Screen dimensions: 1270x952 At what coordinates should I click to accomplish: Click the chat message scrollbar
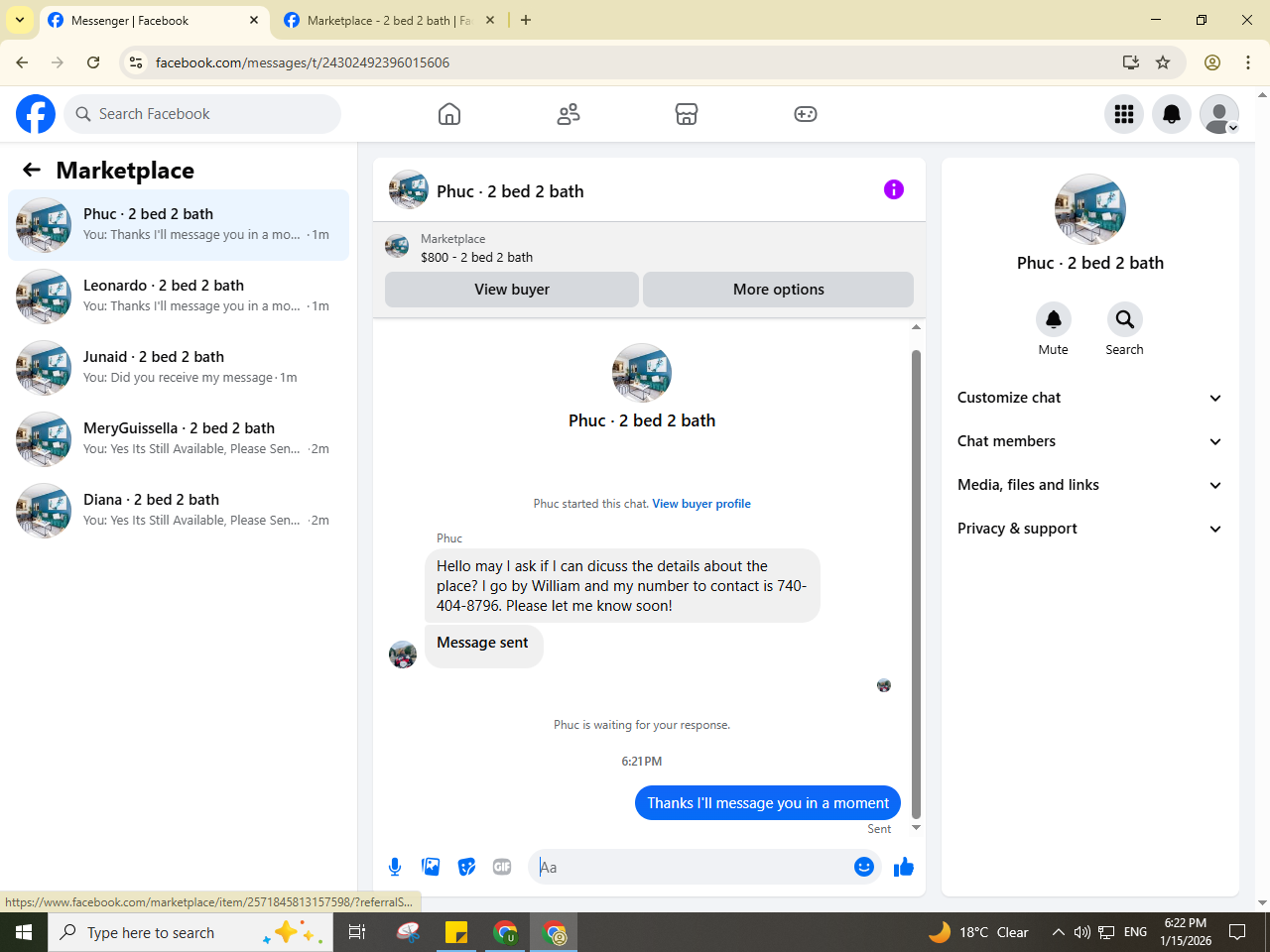point(916,583)
